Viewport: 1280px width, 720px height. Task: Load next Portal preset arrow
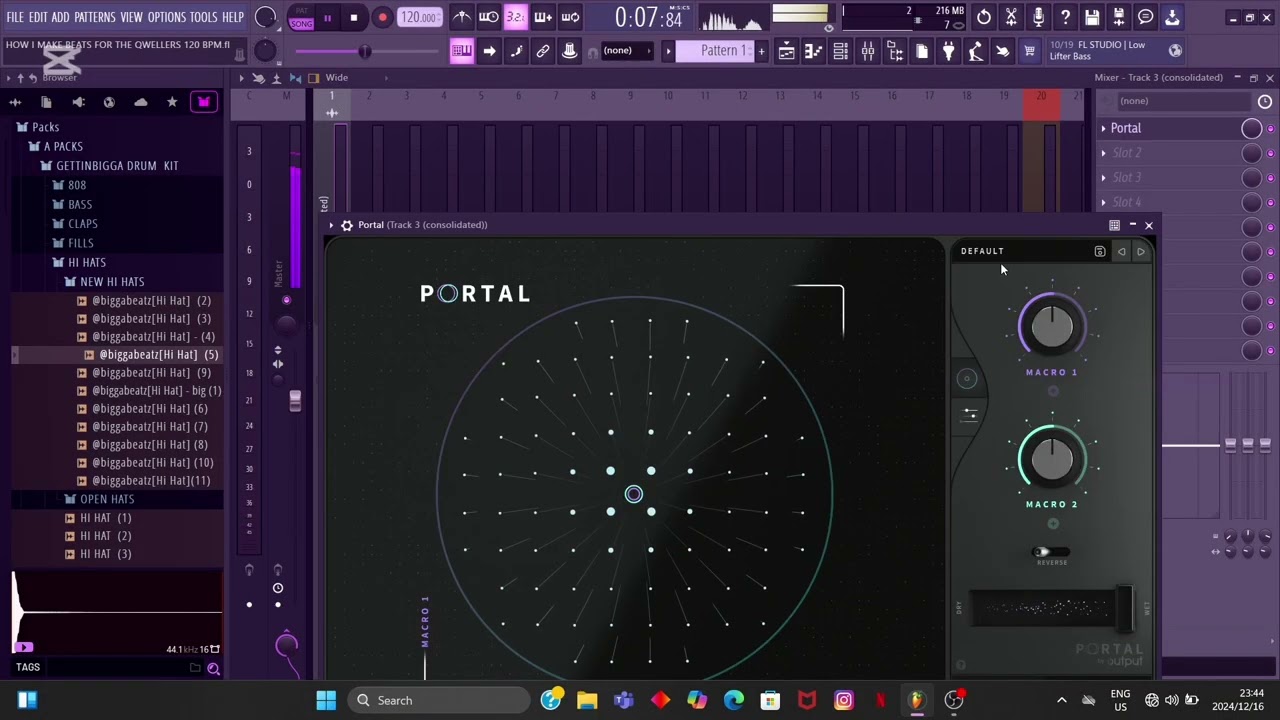[1140, 252]
